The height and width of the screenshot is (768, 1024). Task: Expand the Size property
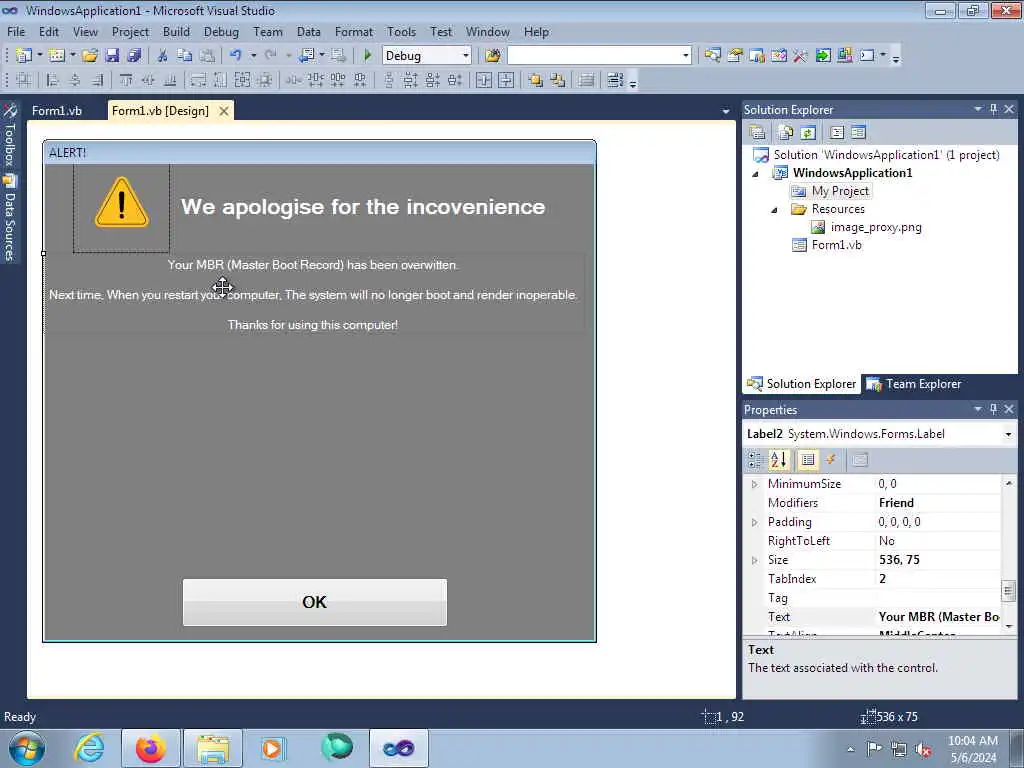click(x=754, y=560)
